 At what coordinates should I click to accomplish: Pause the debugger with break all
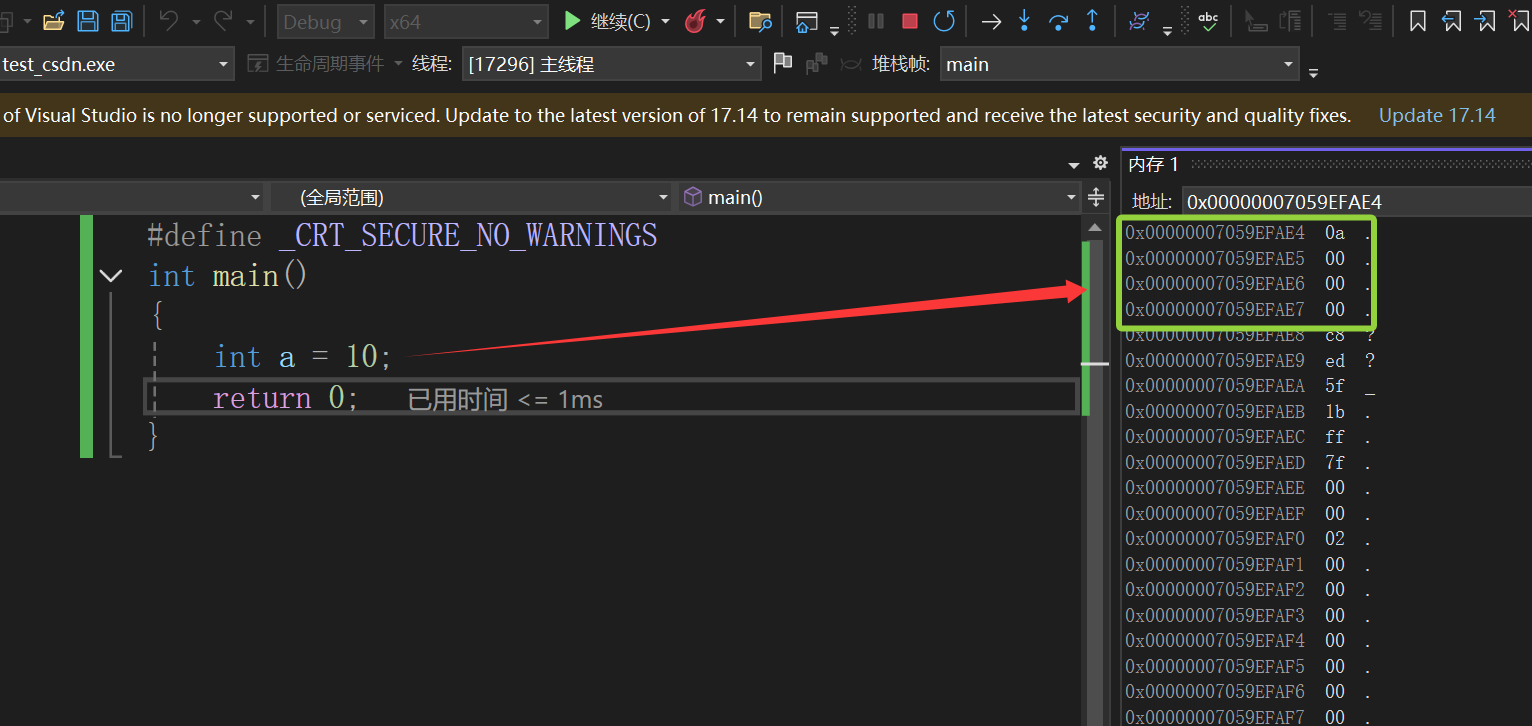coord(876,21)
